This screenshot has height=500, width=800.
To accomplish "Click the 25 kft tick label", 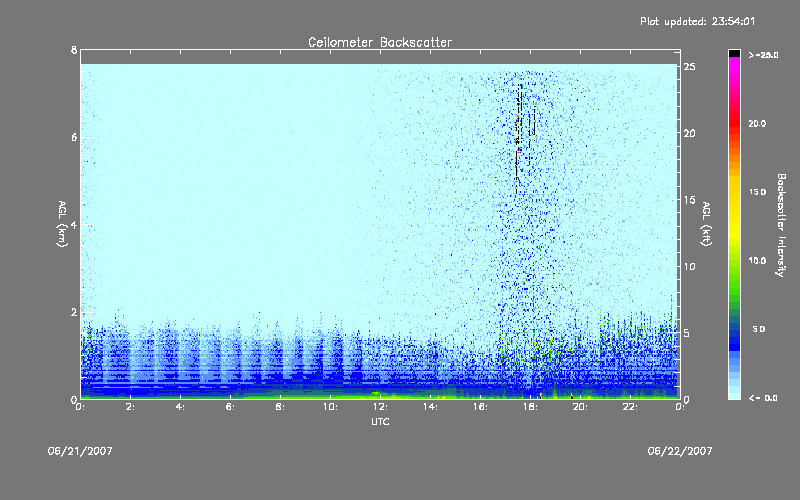I will click(689, 67).
